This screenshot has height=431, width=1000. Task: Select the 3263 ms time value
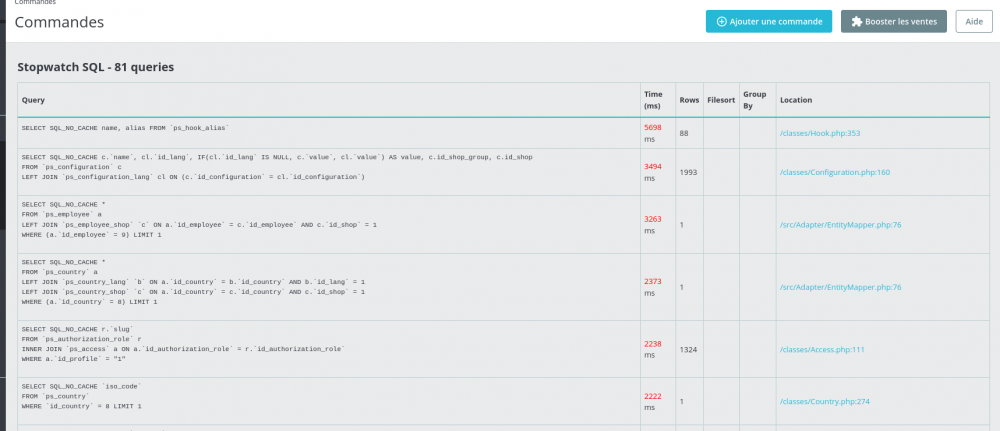point(652,224)
